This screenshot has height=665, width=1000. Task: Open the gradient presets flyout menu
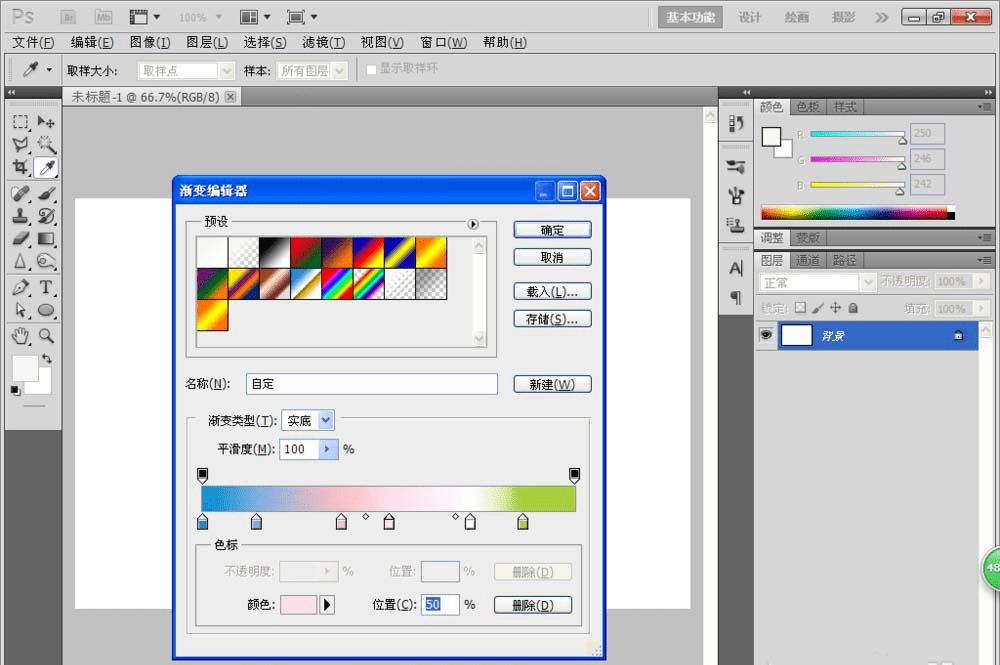pyautogui.click(x=473, y=224)
